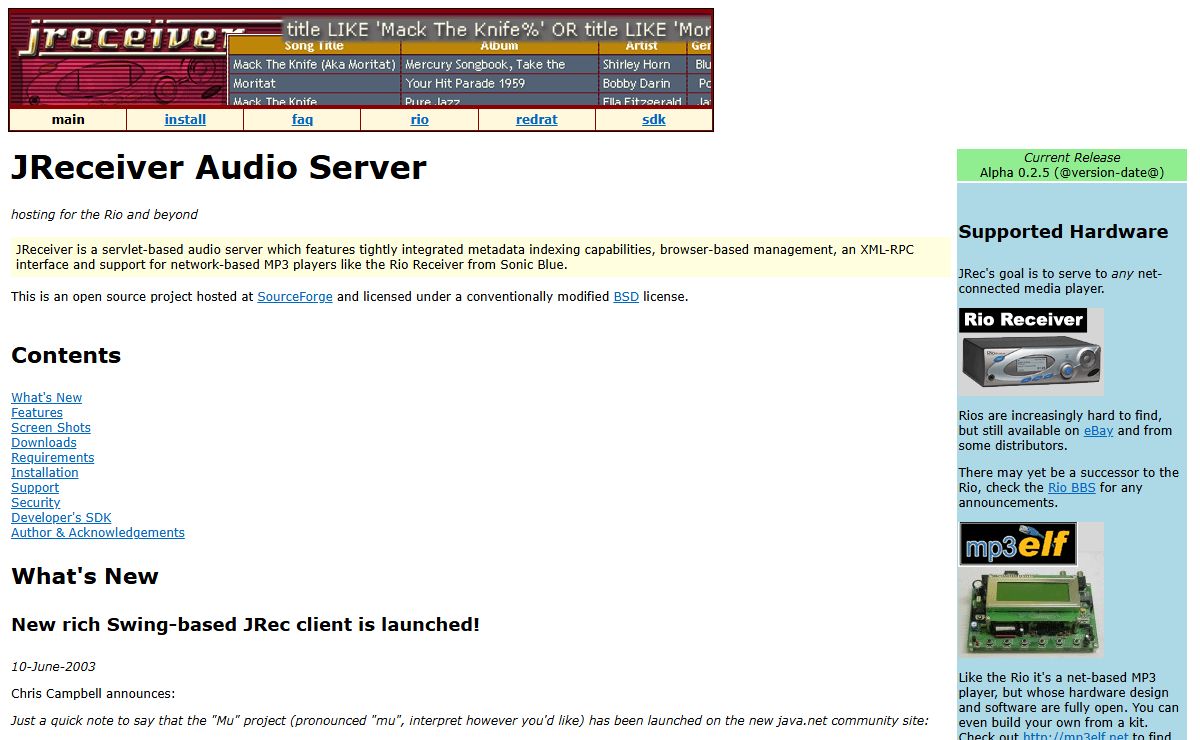The height and width of the screenshot is (740, 1200).
Task: Jump to Requirements contents link
Action: click(x=53, y=458)
